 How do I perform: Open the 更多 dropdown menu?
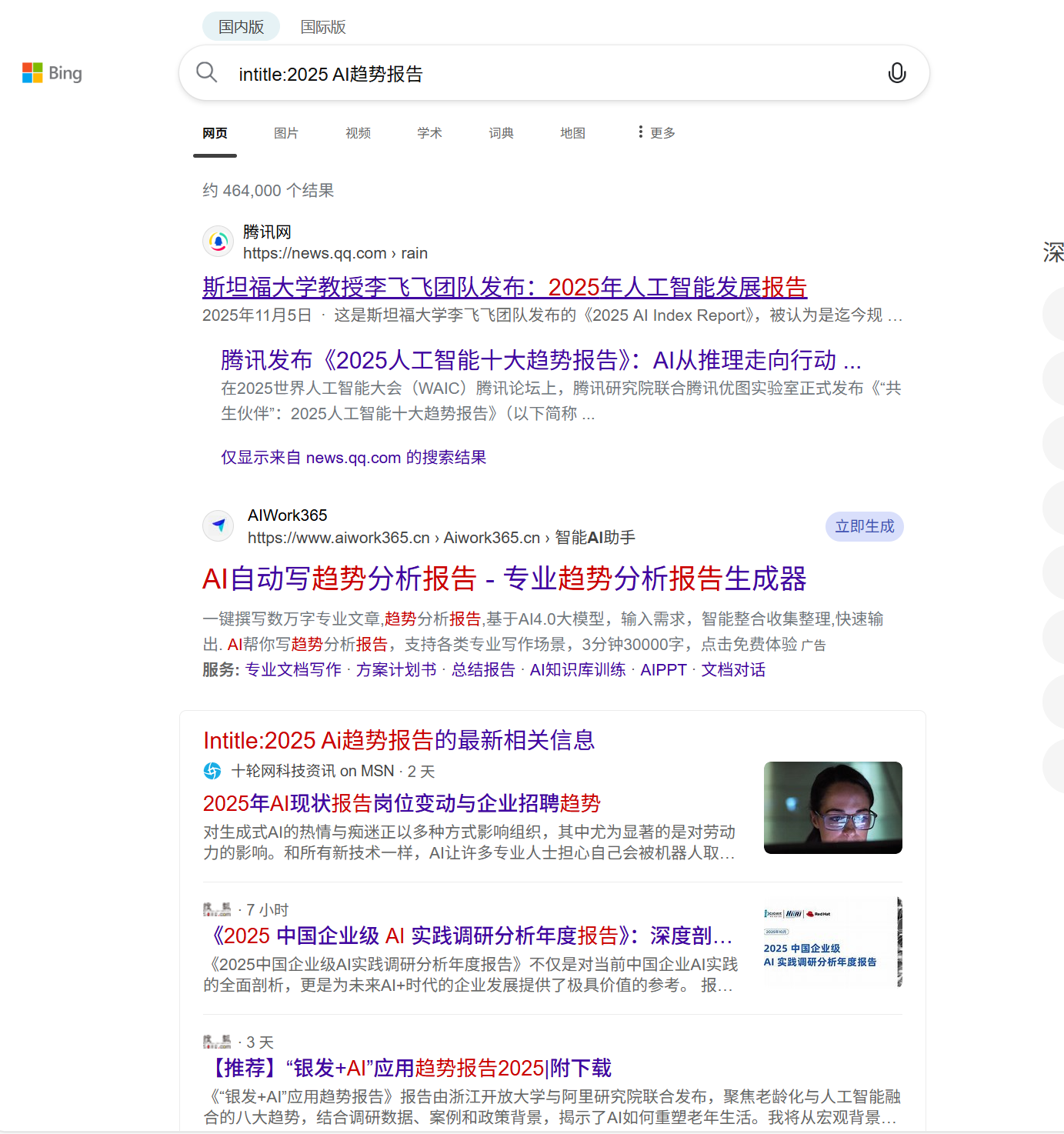click(659, 132)
